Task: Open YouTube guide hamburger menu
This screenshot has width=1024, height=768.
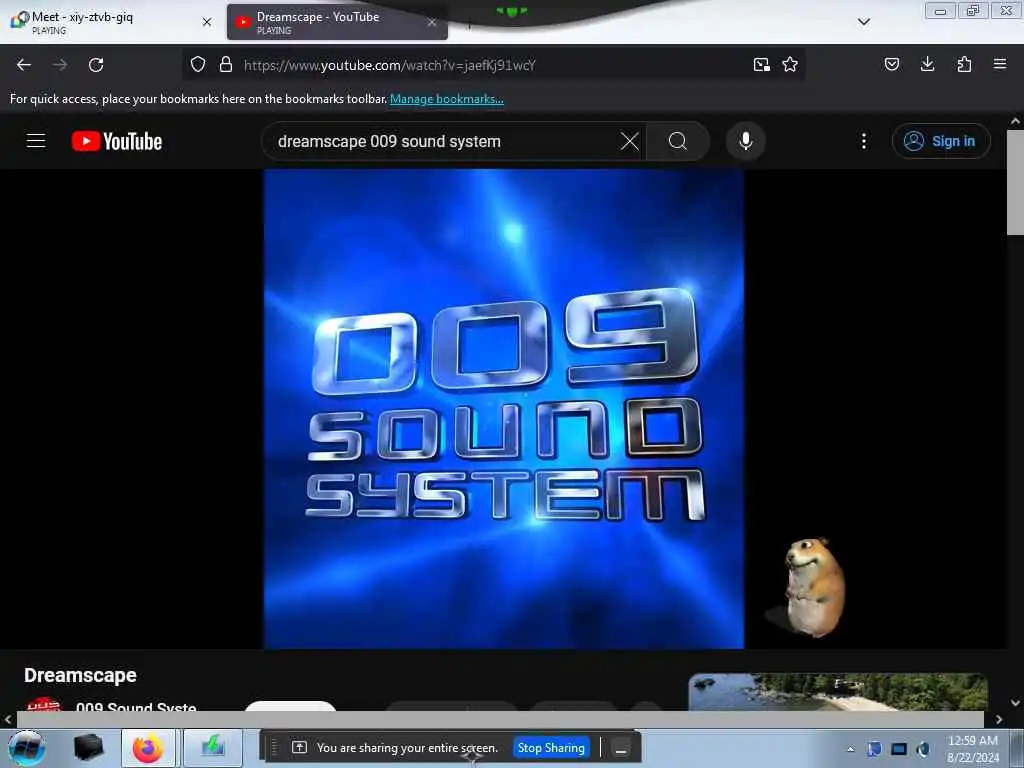Action: click(x=36, y=141)
